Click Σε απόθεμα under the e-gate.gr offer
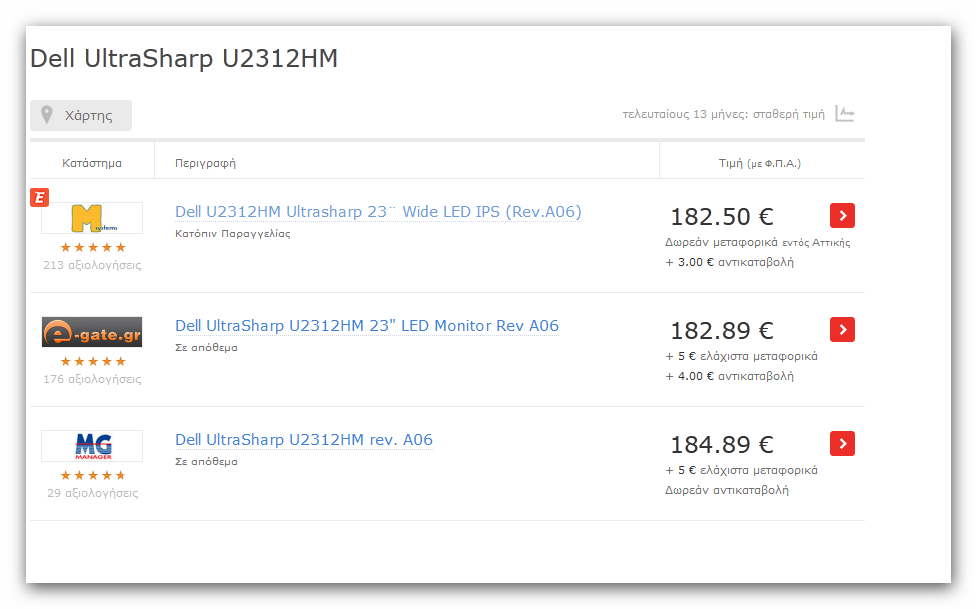Viewport: 977px width, 609px height. click(x=206, y=348)
